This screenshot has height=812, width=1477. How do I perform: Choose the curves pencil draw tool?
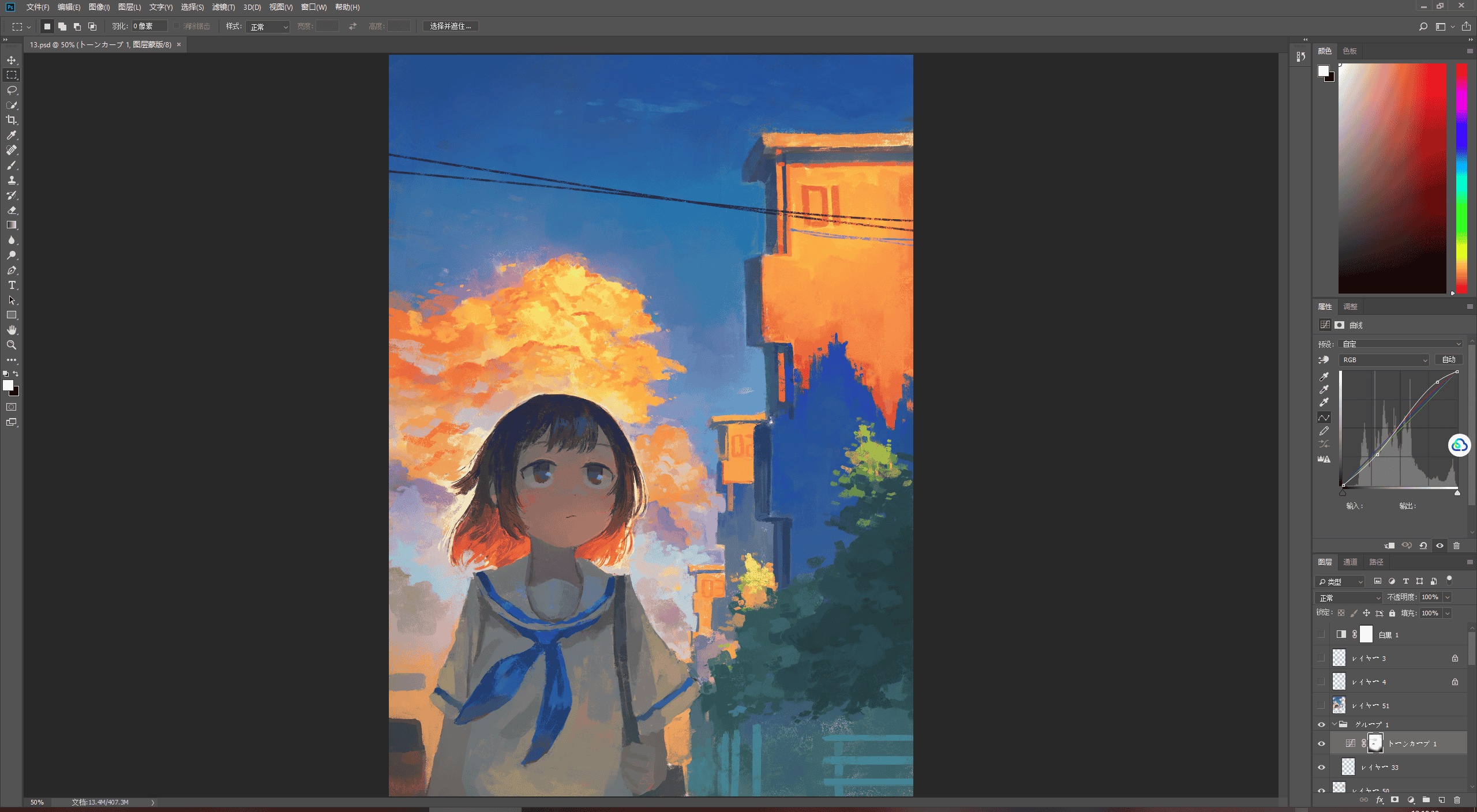coord(1324,431)
